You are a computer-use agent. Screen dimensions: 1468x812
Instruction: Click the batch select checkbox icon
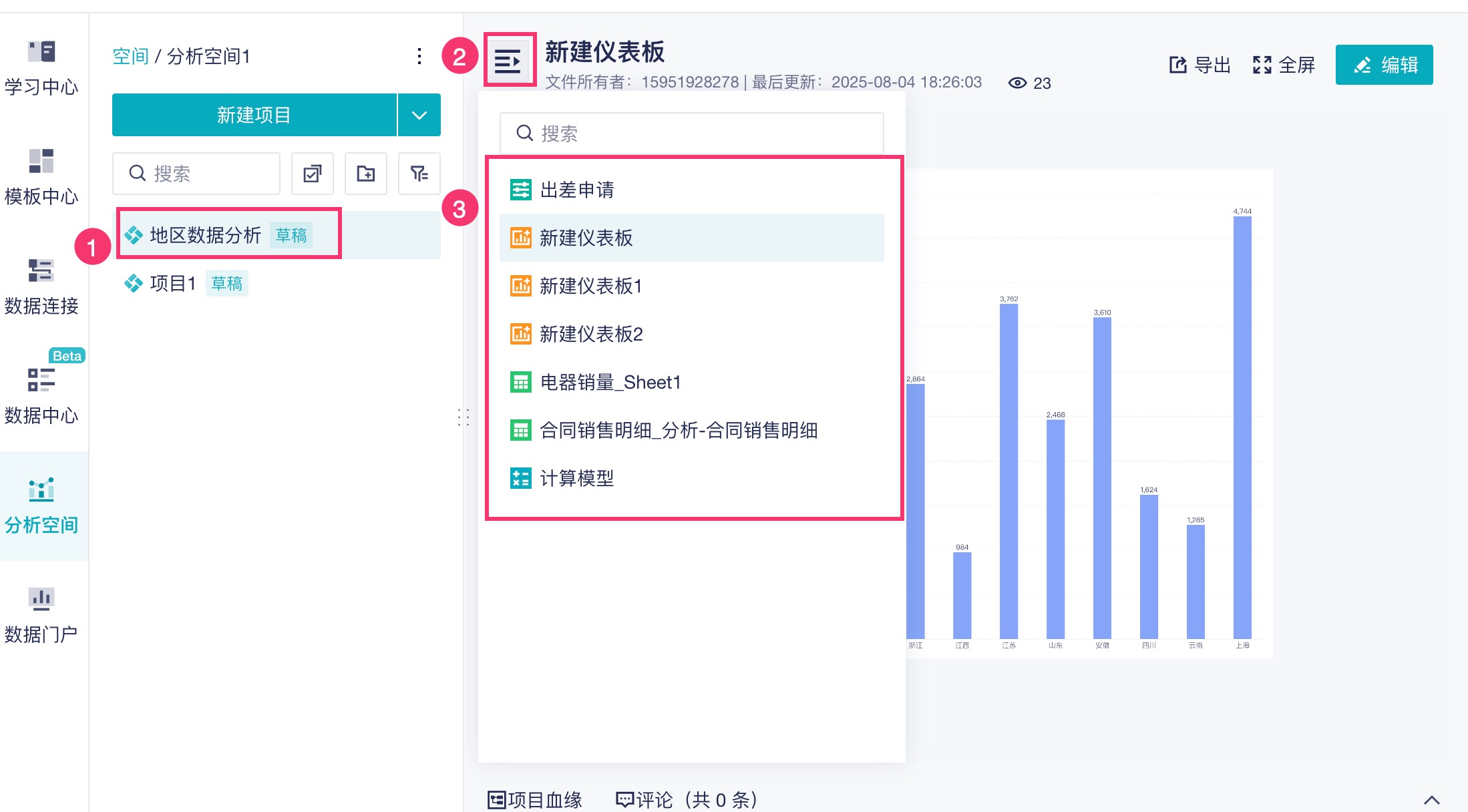312,174
